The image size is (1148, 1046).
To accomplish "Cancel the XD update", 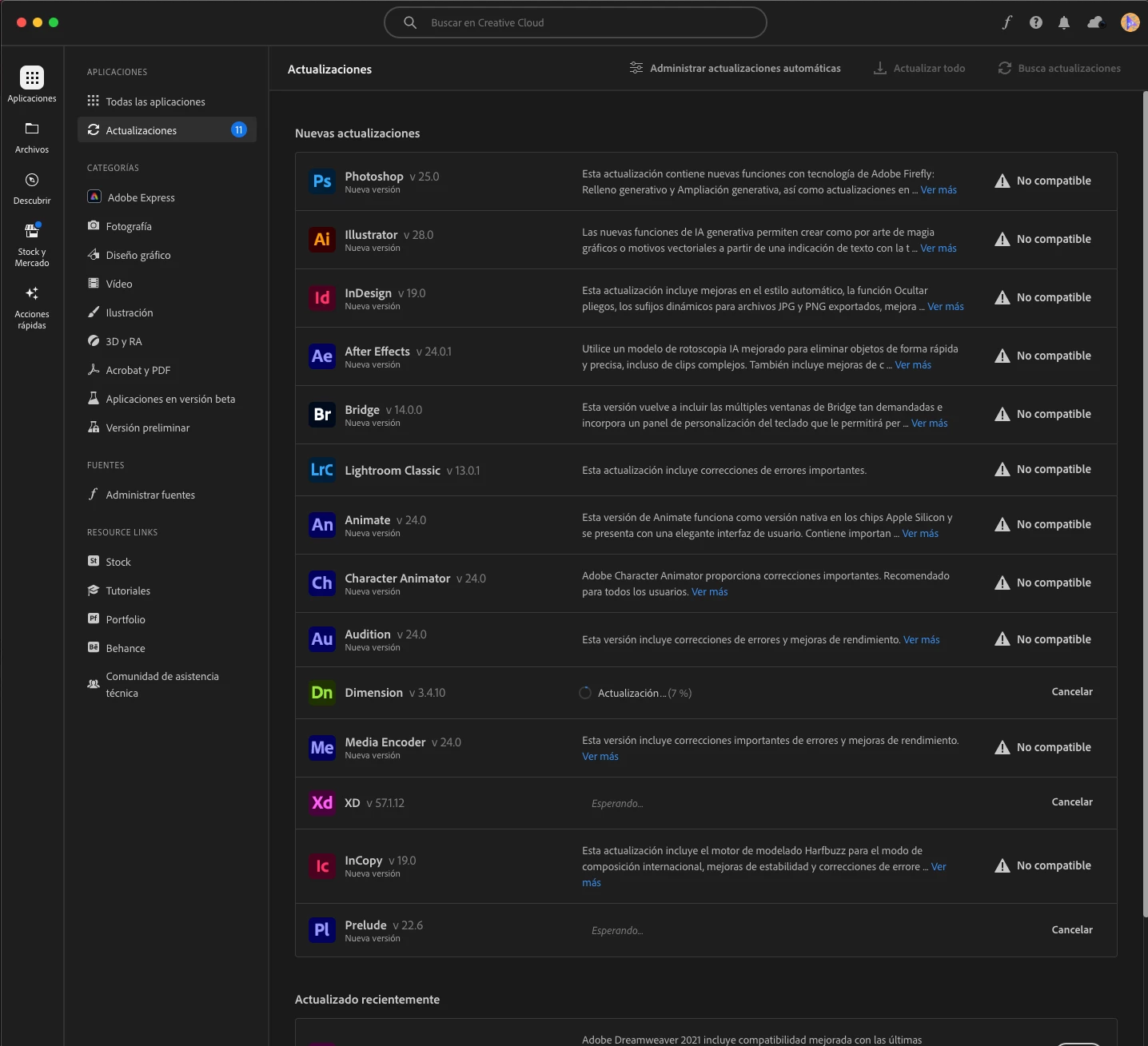I will [x=1072, y=802].
